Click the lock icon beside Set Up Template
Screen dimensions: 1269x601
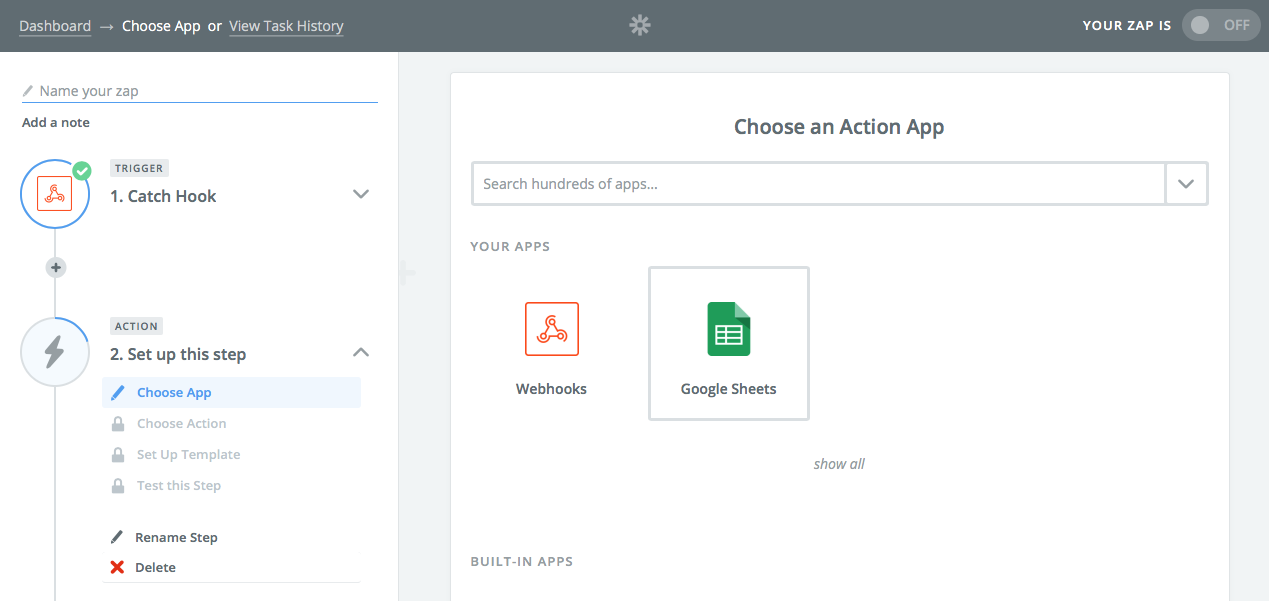click(118, 455)
